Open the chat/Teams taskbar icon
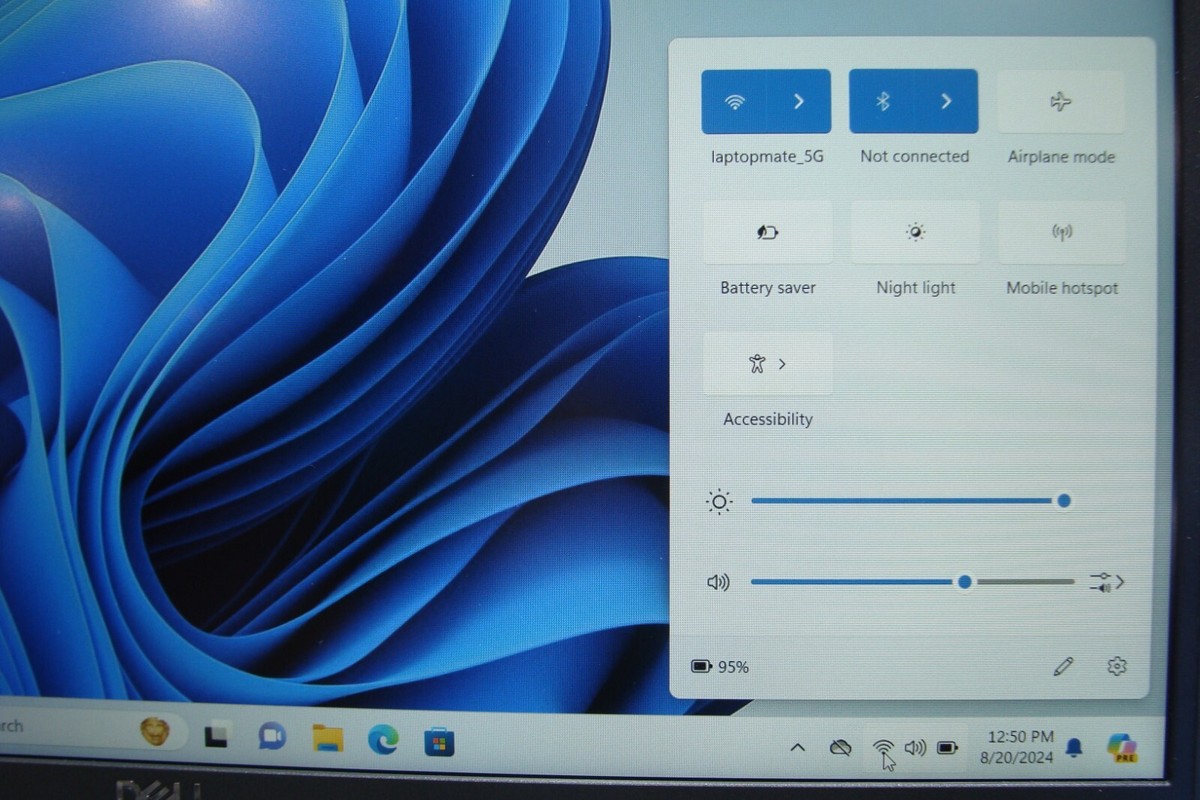This screenshot has height=800, width=1200. (272, 736)
